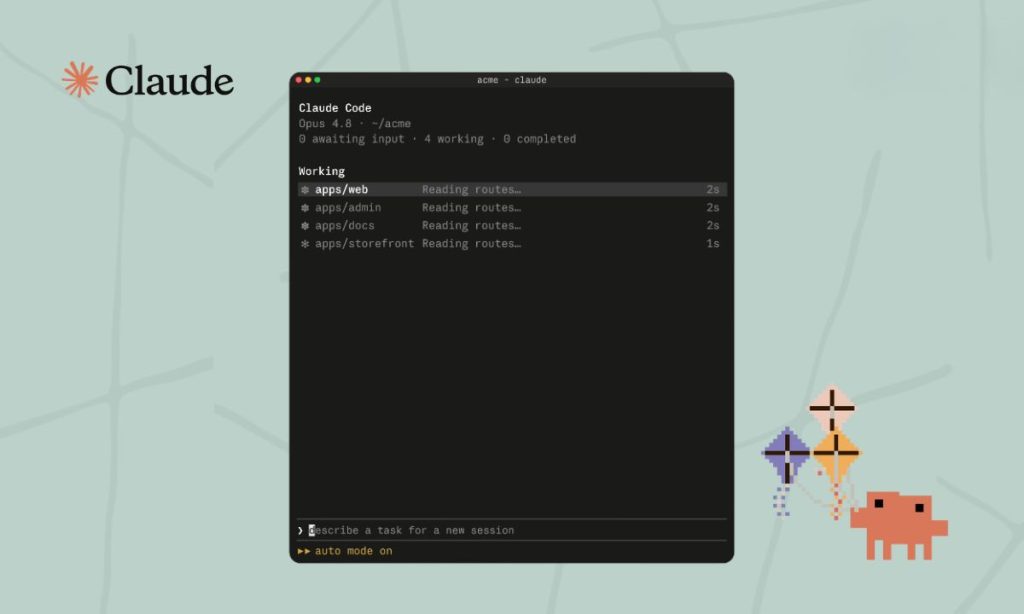Click the '4 working' status text
Image resolution: width=1024 pixels, height=614 pixels.
[454, 139]
